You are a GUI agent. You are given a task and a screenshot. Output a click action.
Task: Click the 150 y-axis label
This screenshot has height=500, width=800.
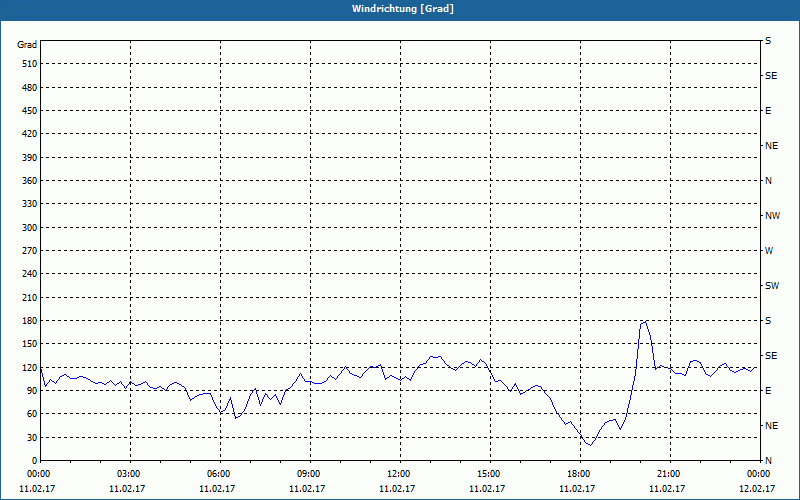30,344
